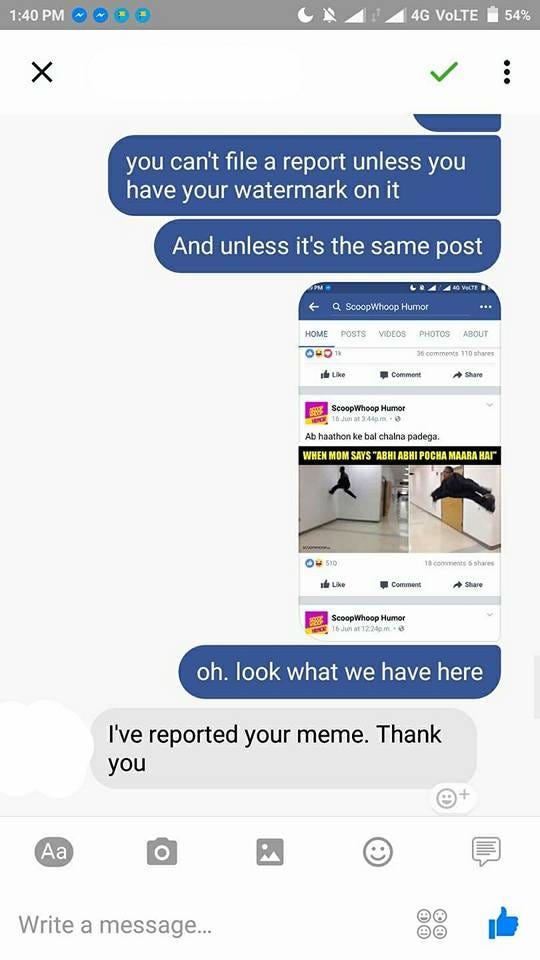Tap the quick replies speech bubble icon
The width and height of the screenshot is (540, 960).
486,851
